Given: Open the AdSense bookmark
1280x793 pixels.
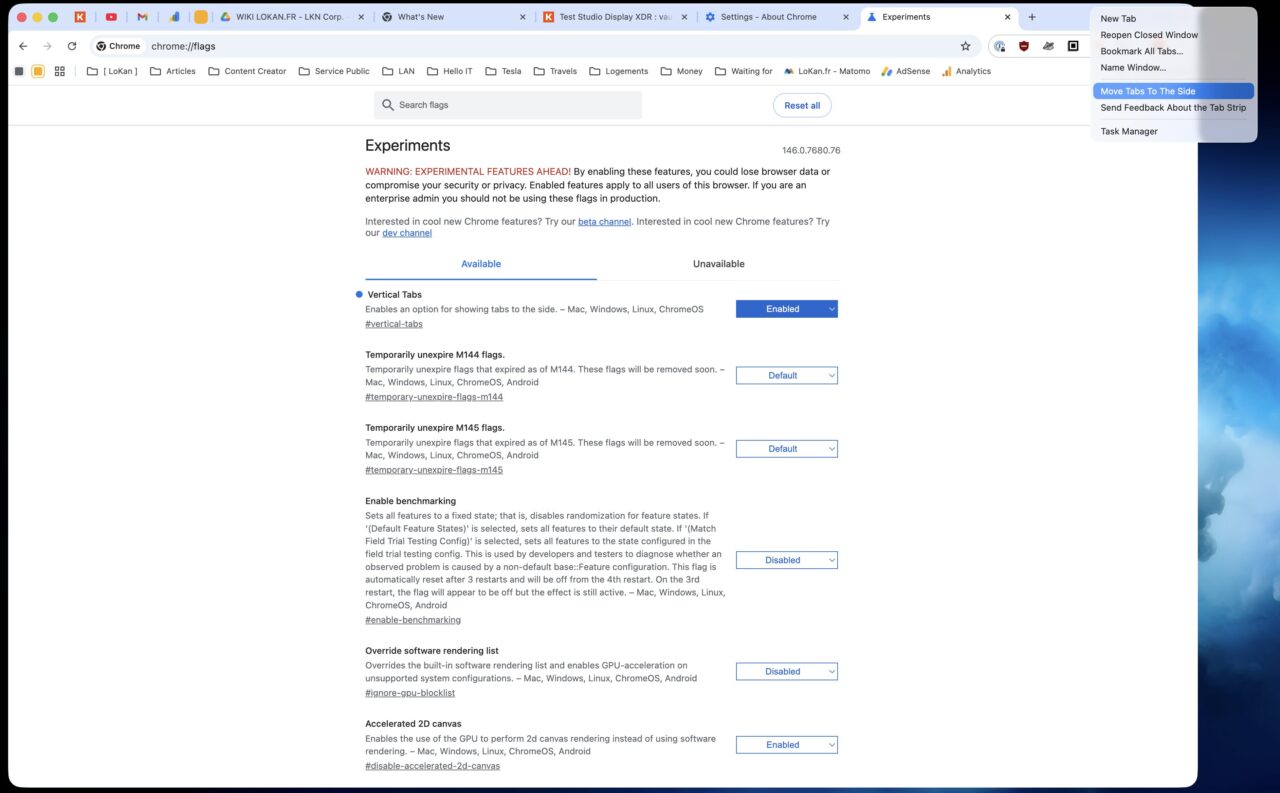Looking at the screenshot, I should [x=905, y=71].
